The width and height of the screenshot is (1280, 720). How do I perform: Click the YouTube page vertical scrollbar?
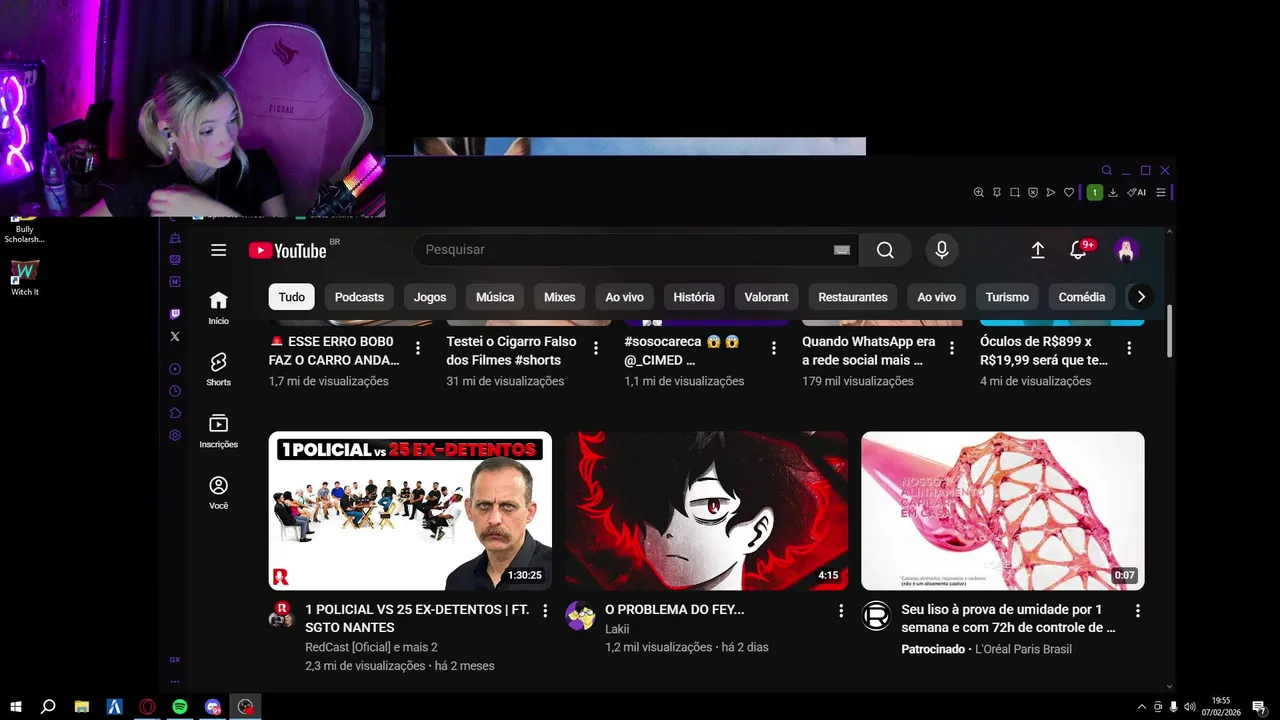coord(1170,332)
